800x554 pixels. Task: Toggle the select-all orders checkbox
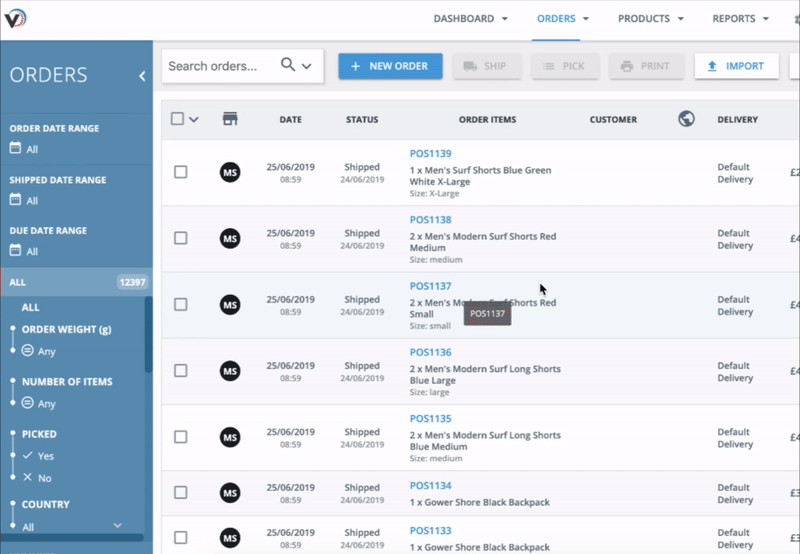[x=177, y=119]
